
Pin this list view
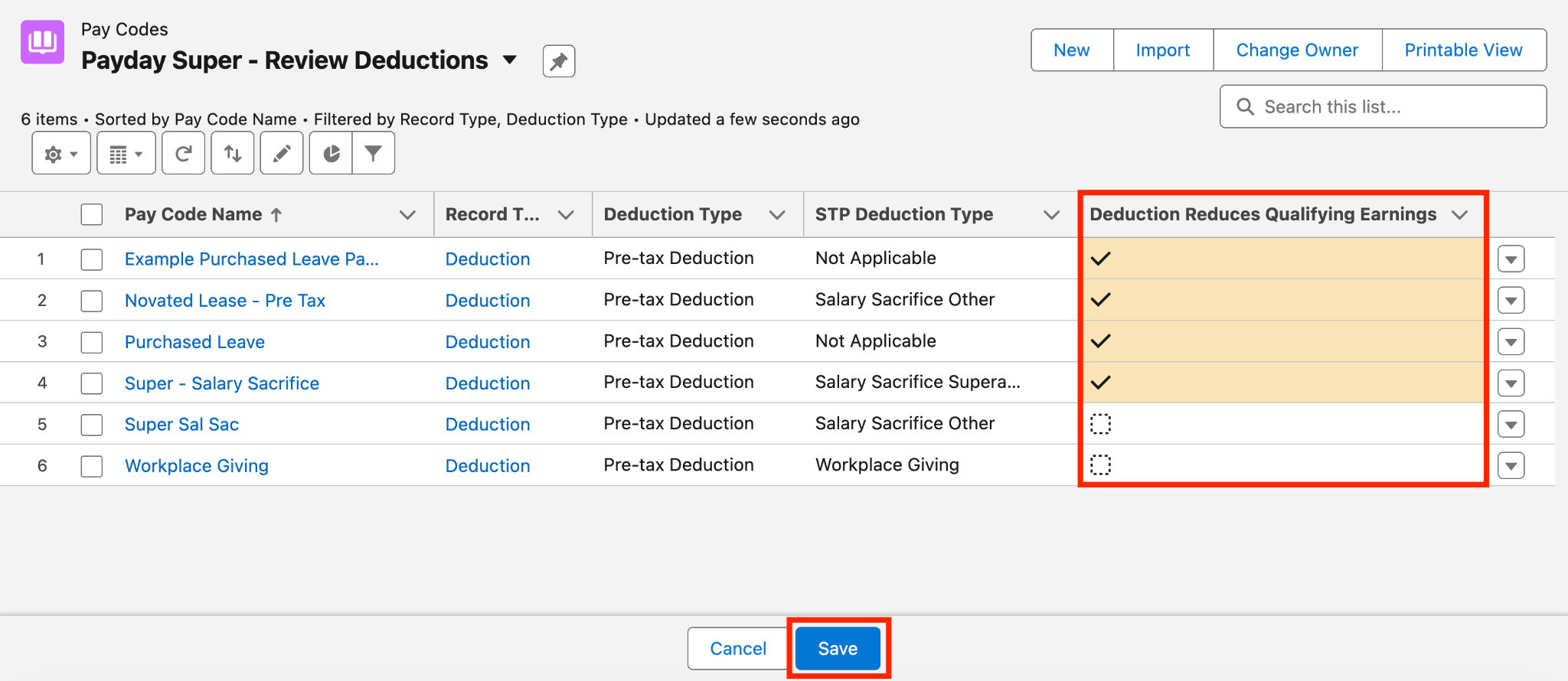click(x=559, y=61)
